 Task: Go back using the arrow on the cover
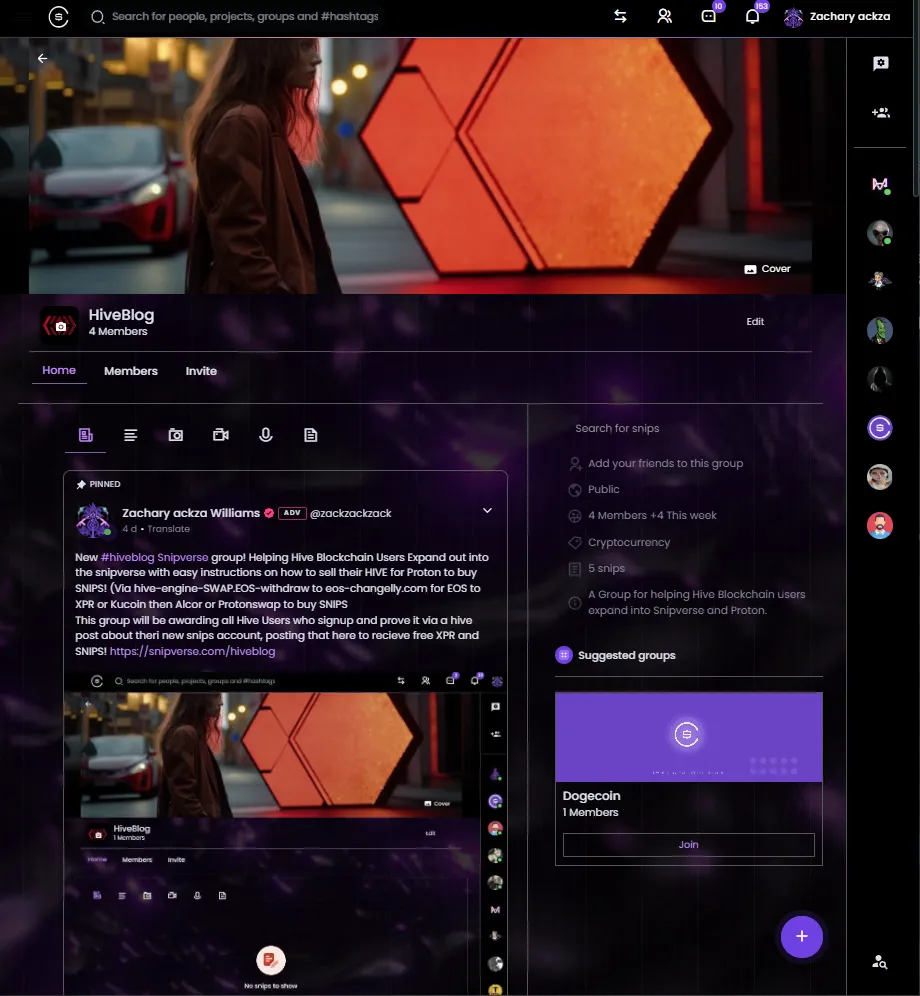[43, 58]
